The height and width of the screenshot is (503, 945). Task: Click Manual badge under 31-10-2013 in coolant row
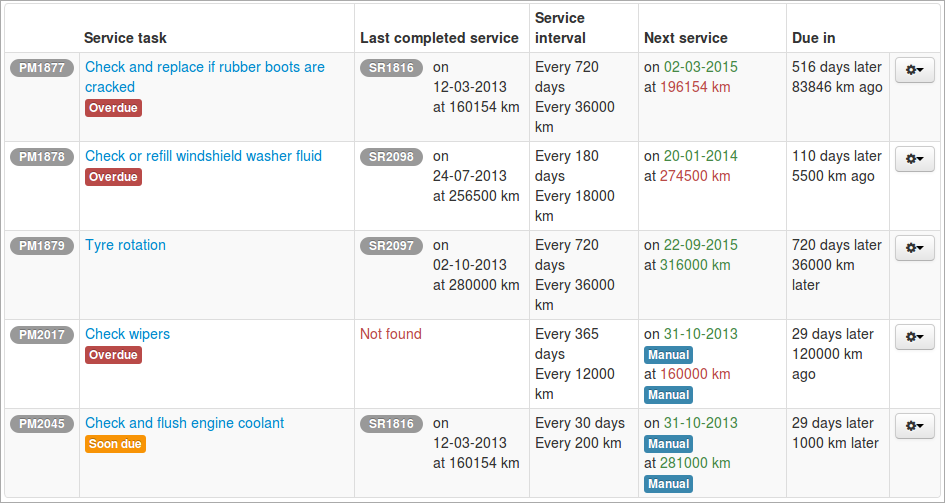(668, 444)
